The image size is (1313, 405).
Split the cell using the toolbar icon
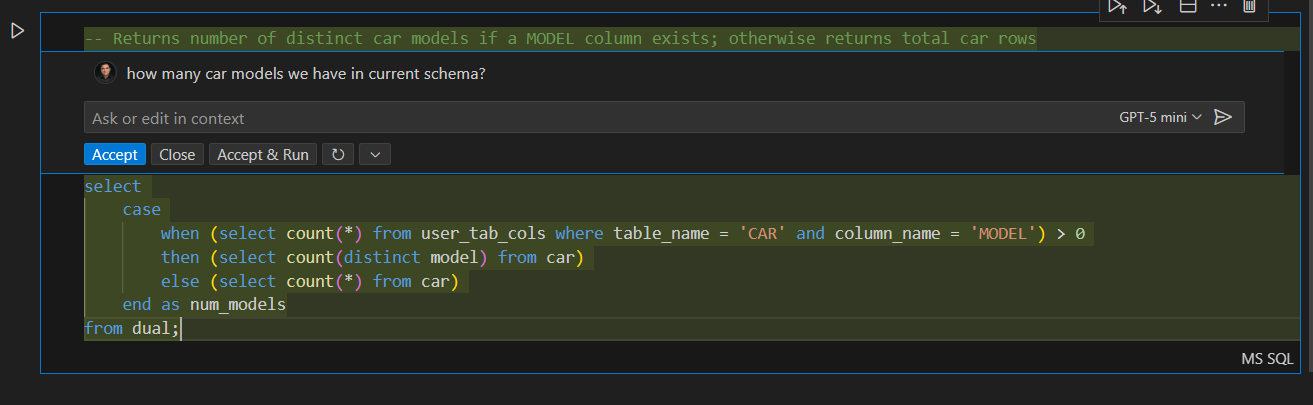pyautogui.click(x=1188, y=7)
